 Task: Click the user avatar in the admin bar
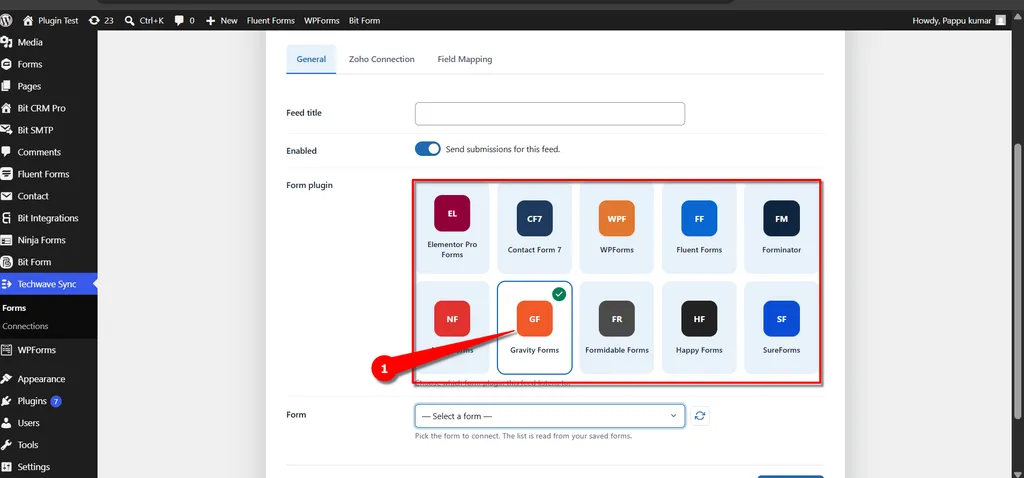[1000, 20]
